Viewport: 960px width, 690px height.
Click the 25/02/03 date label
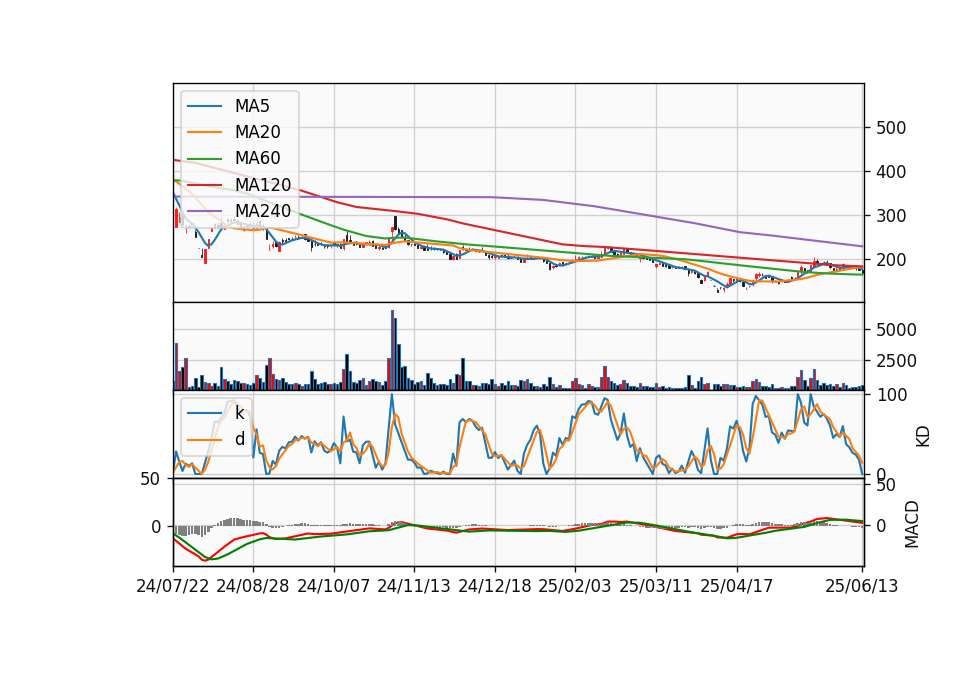click(575, 586)
